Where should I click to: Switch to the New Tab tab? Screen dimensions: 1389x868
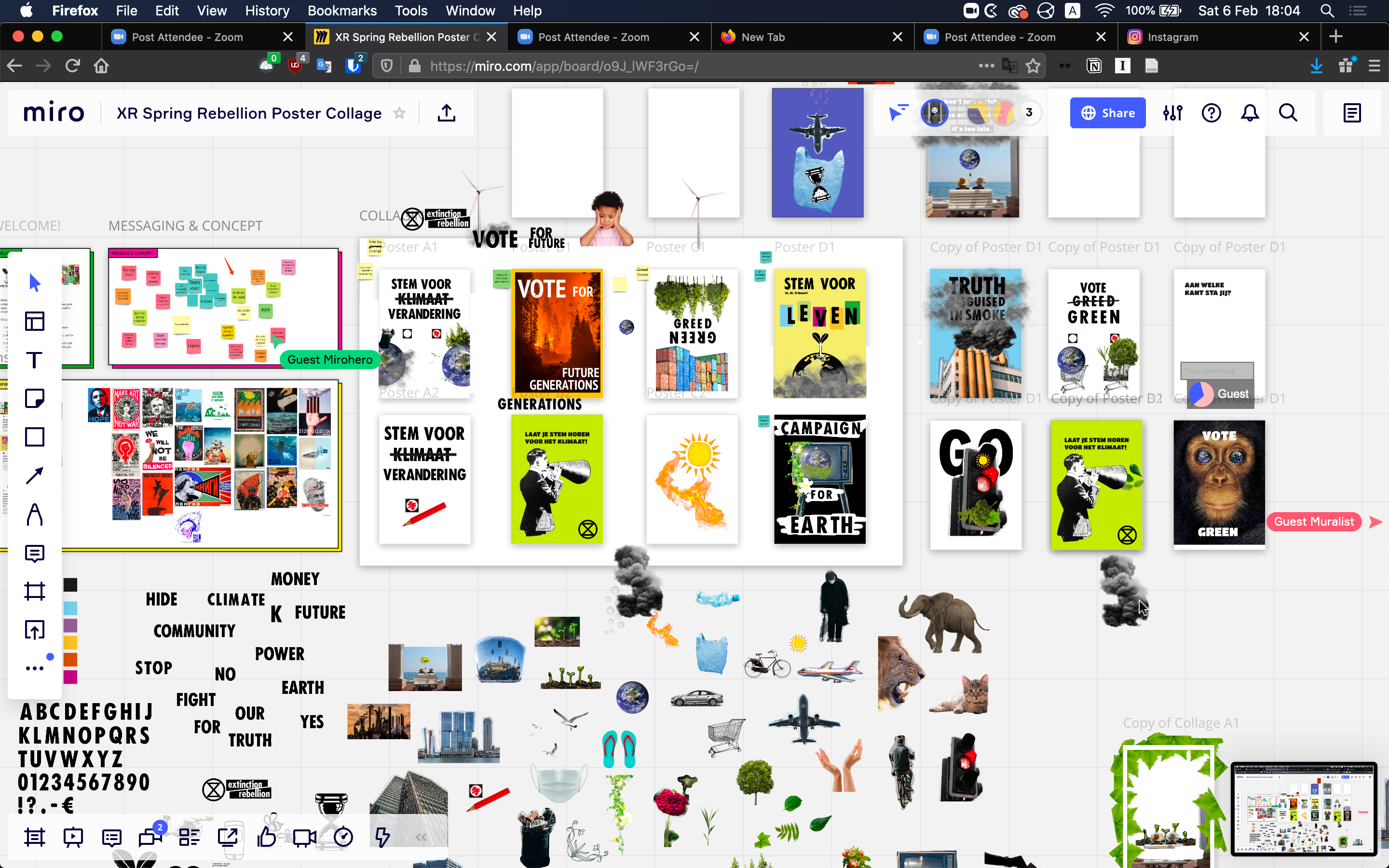812,37
